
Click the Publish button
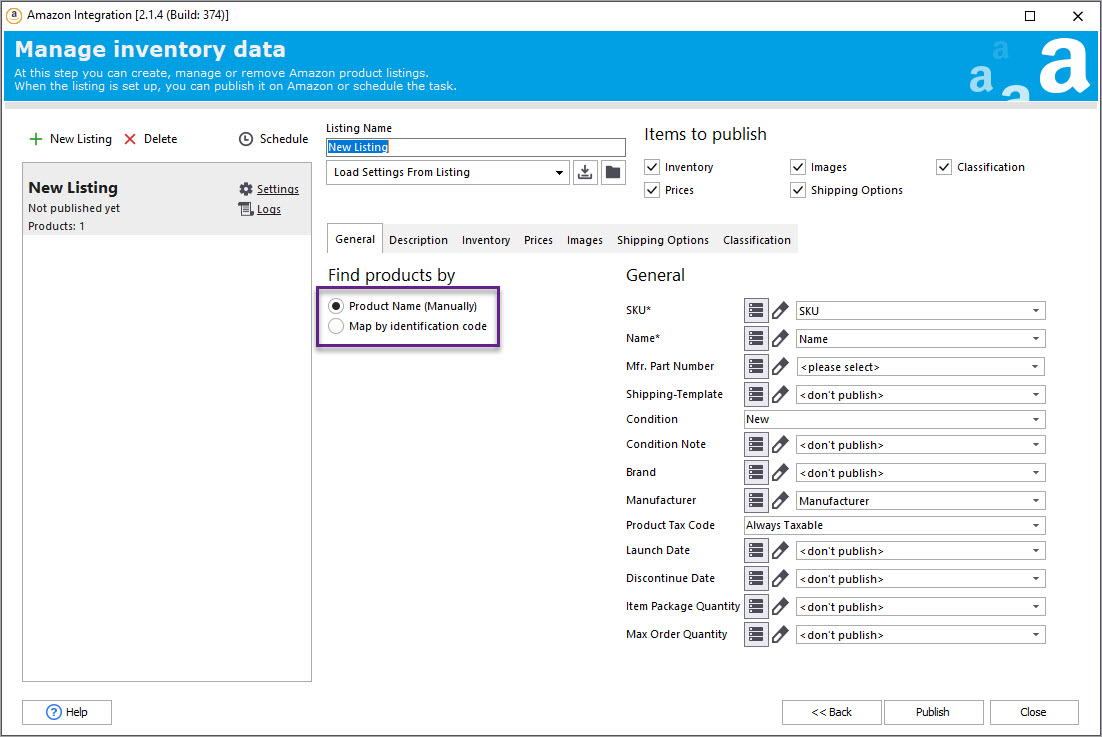coord(932,712)
